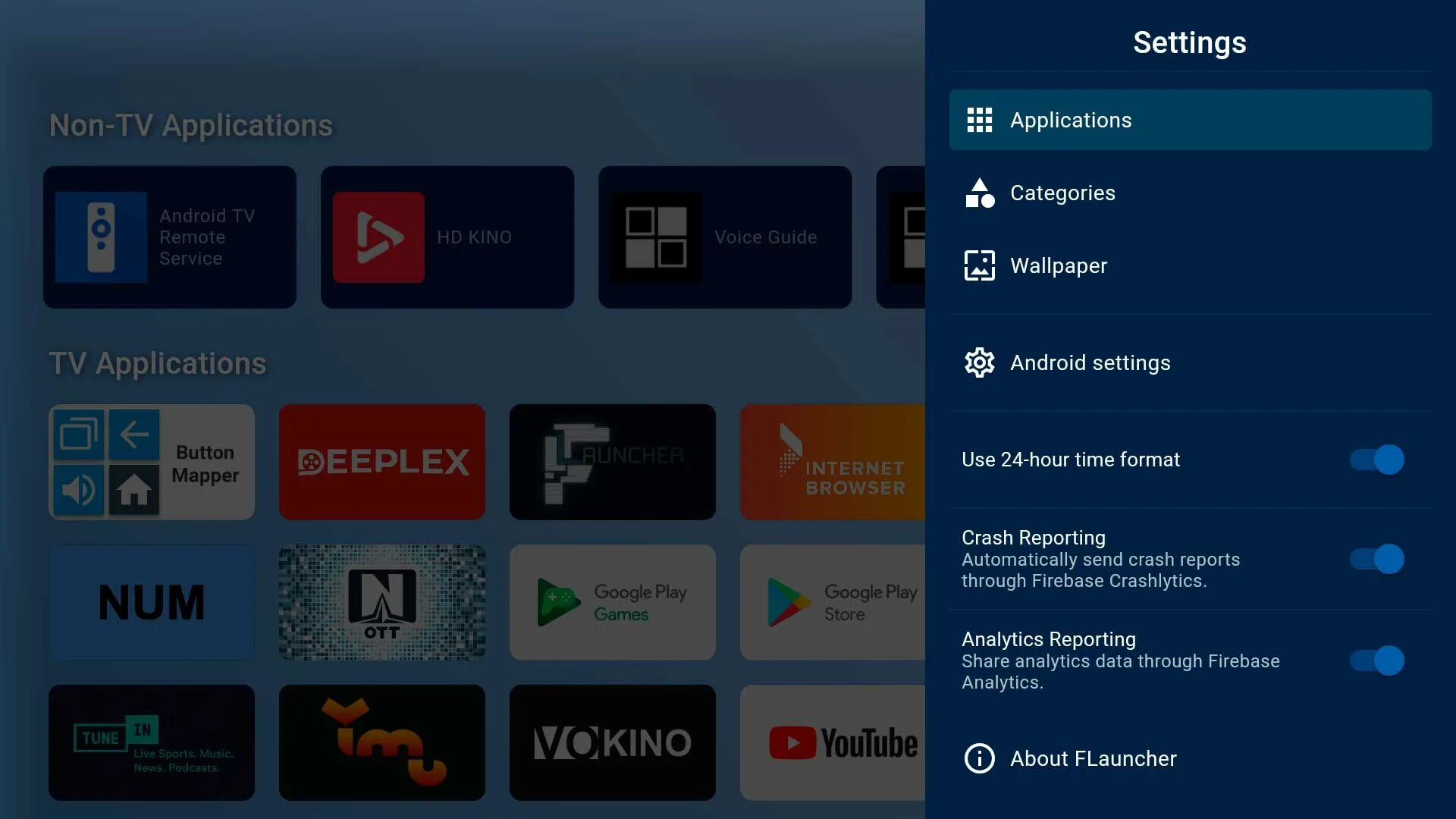This screenshot has width=1456, height=819.
Task: Click the Voice Guide squares icon
Action: 656,237
